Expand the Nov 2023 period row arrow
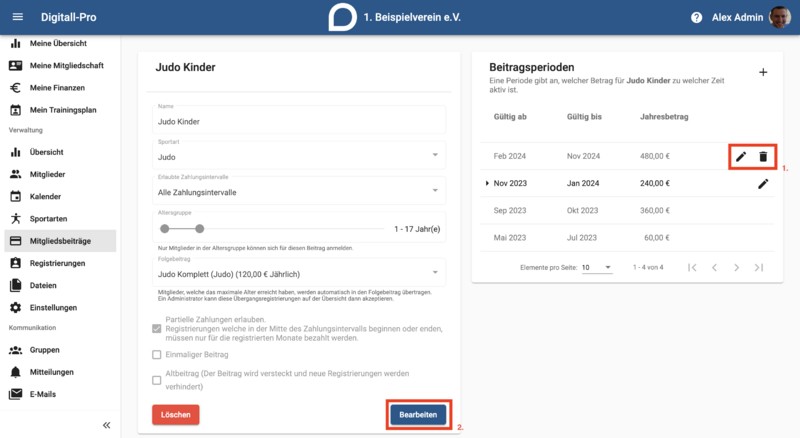 click(x=487, y=183)
